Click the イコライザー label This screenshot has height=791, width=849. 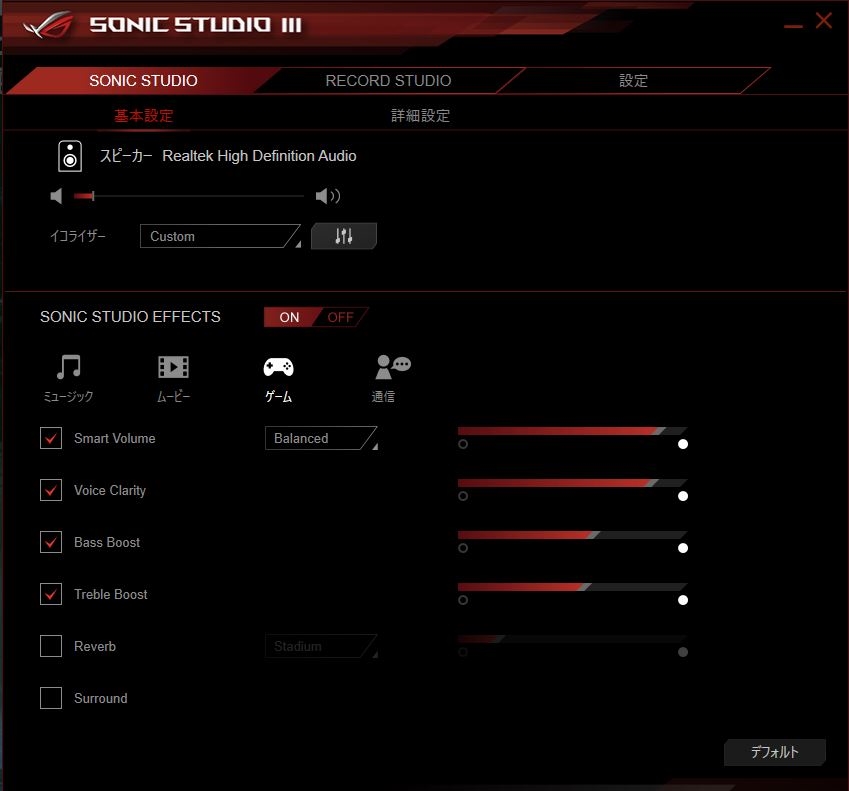coord(77,236)
